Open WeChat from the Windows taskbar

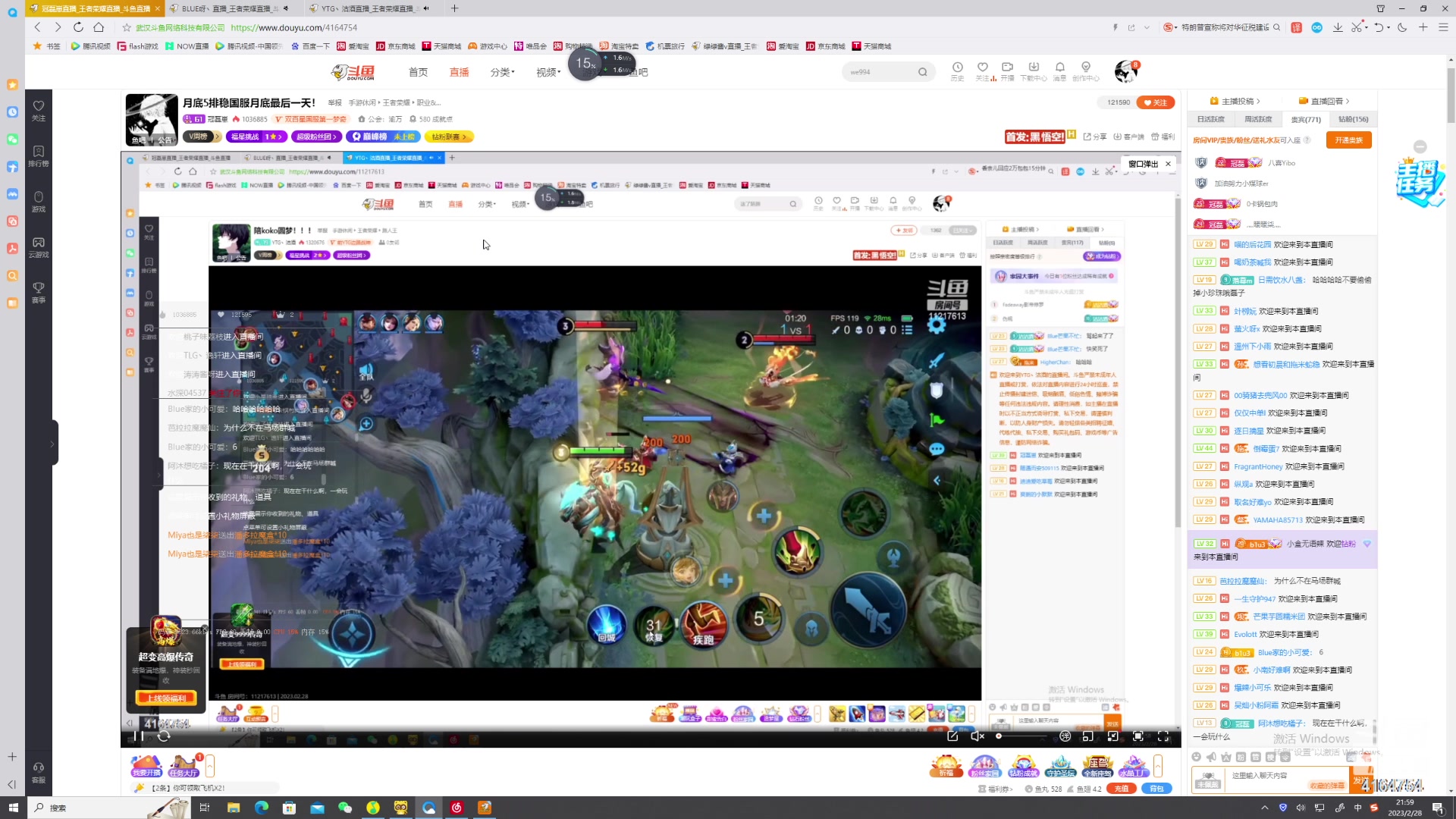click(x=345, y=808)
